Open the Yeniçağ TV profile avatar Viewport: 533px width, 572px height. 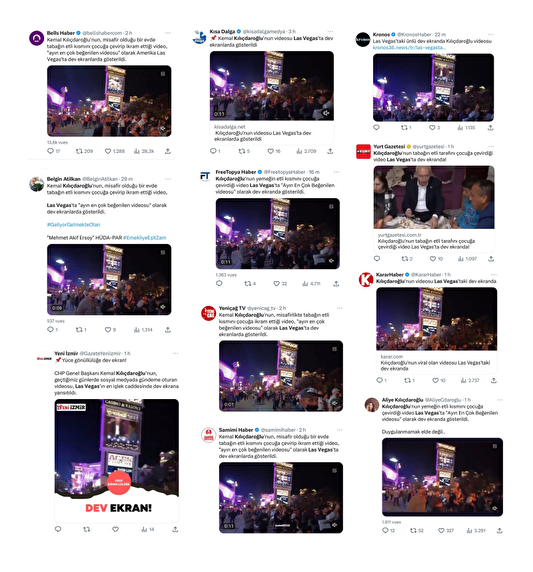[x=209, y=313]
